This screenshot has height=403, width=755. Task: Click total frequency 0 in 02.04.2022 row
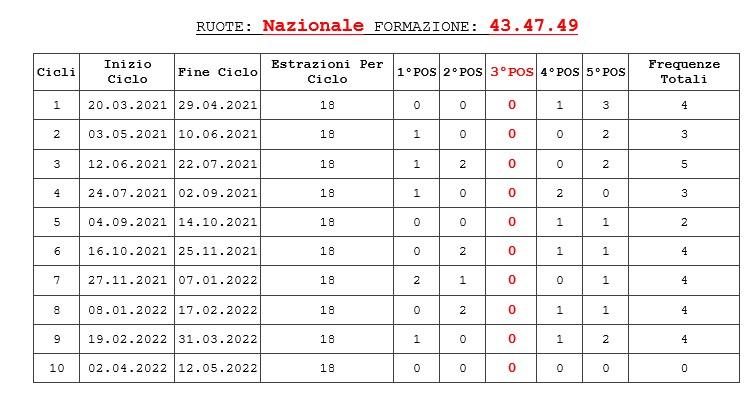[684, 368]
